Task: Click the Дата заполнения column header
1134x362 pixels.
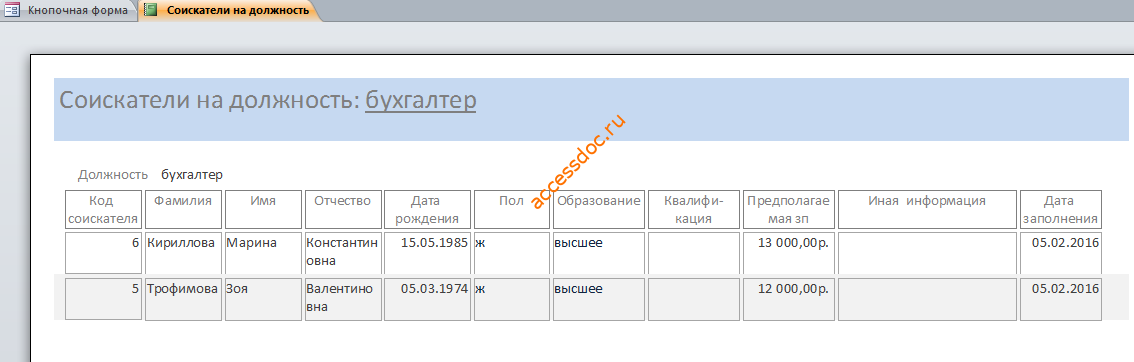Action: (1061, 210)
